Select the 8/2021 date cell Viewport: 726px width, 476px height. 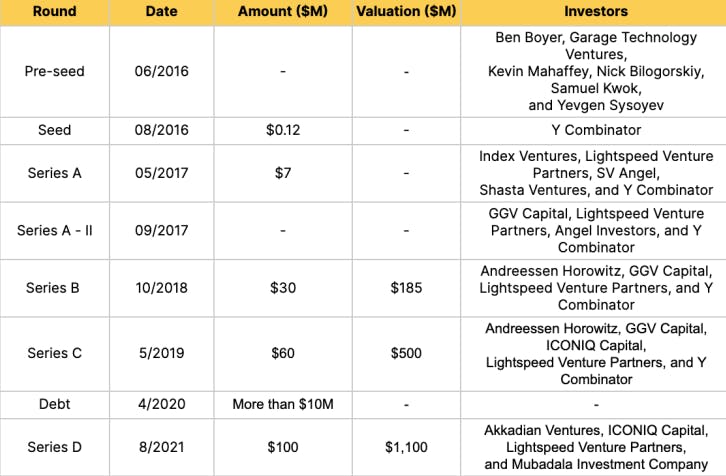pyautogui.click(x=160, y=448)
